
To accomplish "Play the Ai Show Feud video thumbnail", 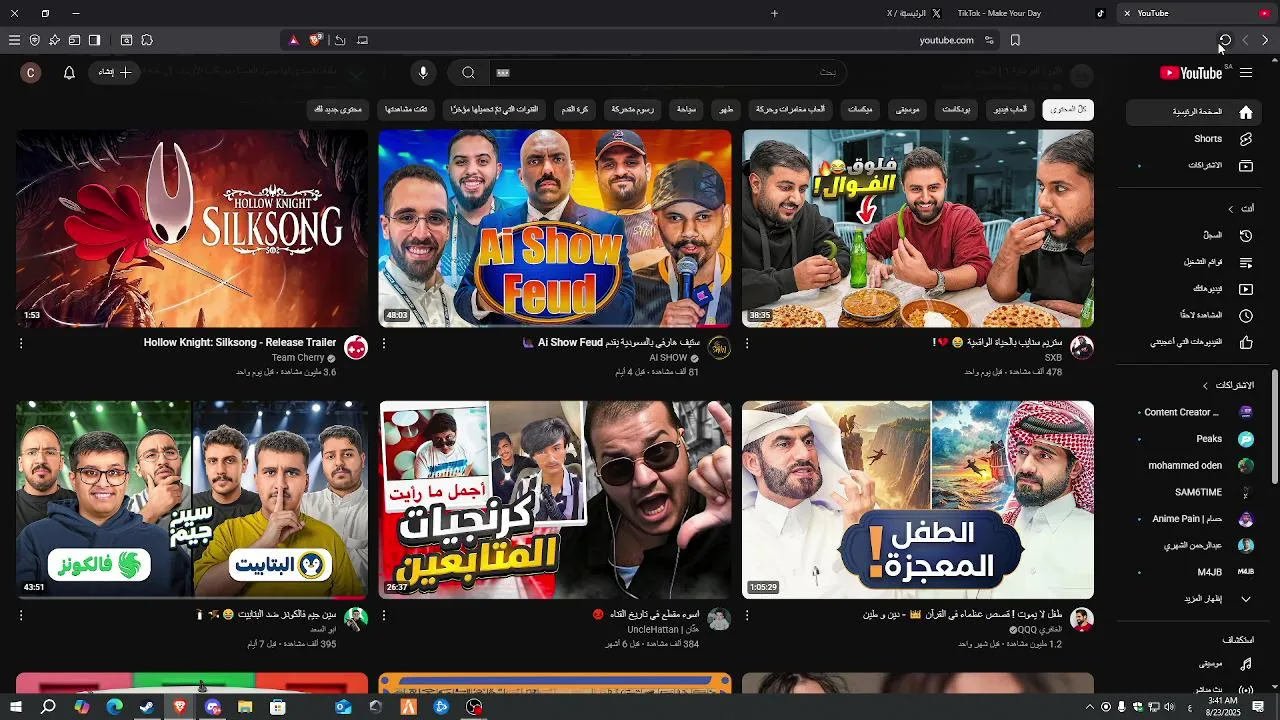I will click(555, 228).
